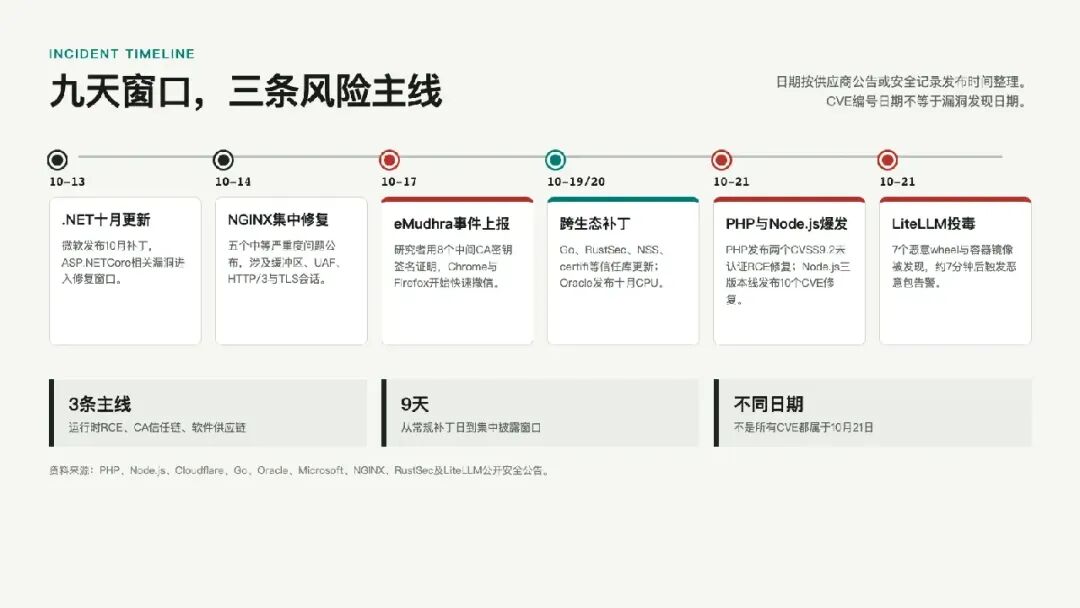Select the LiteLLM投毒 card

point(955,271)
